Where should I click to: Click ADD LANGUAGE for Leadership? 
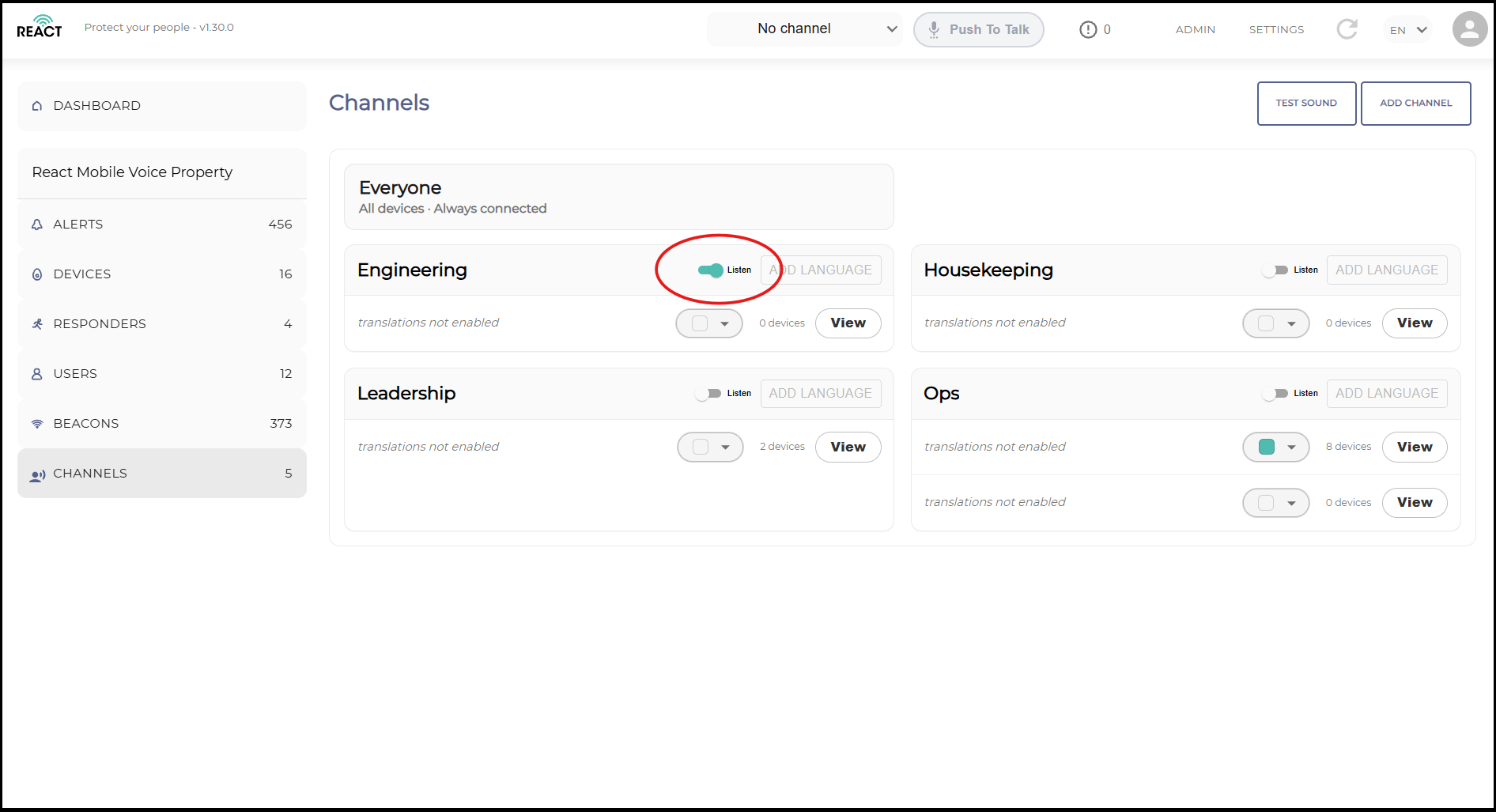click(821, 394)
